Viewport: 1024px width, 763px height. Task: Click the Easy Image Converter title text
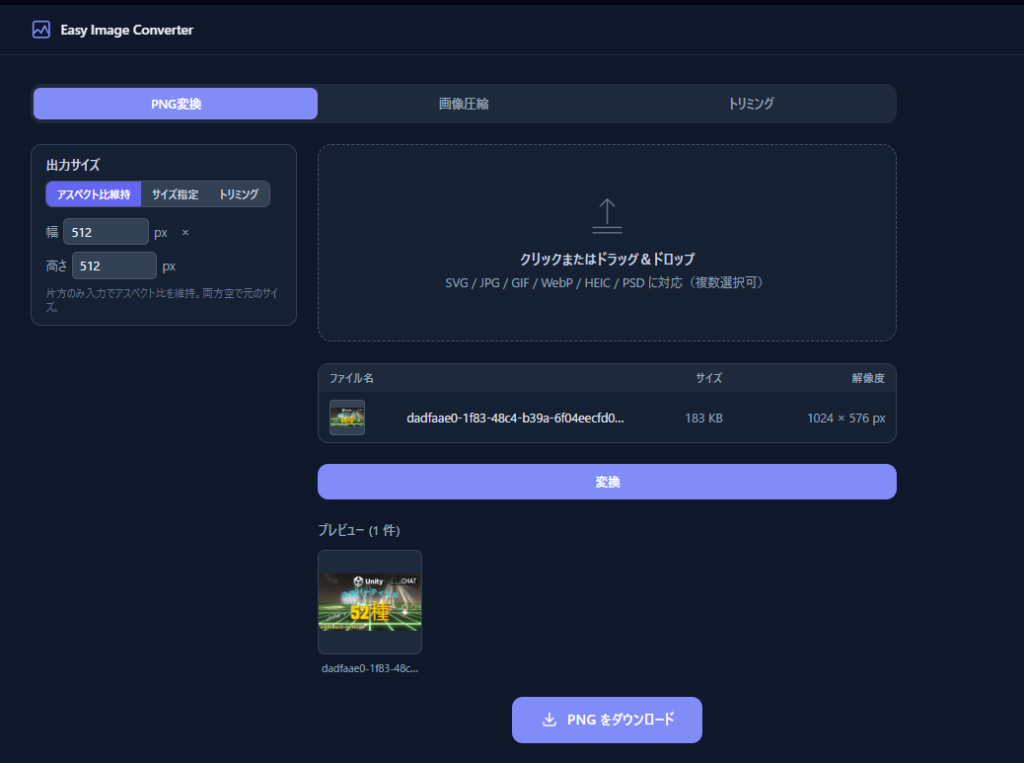pyautogui.click(x=127, y=30)
